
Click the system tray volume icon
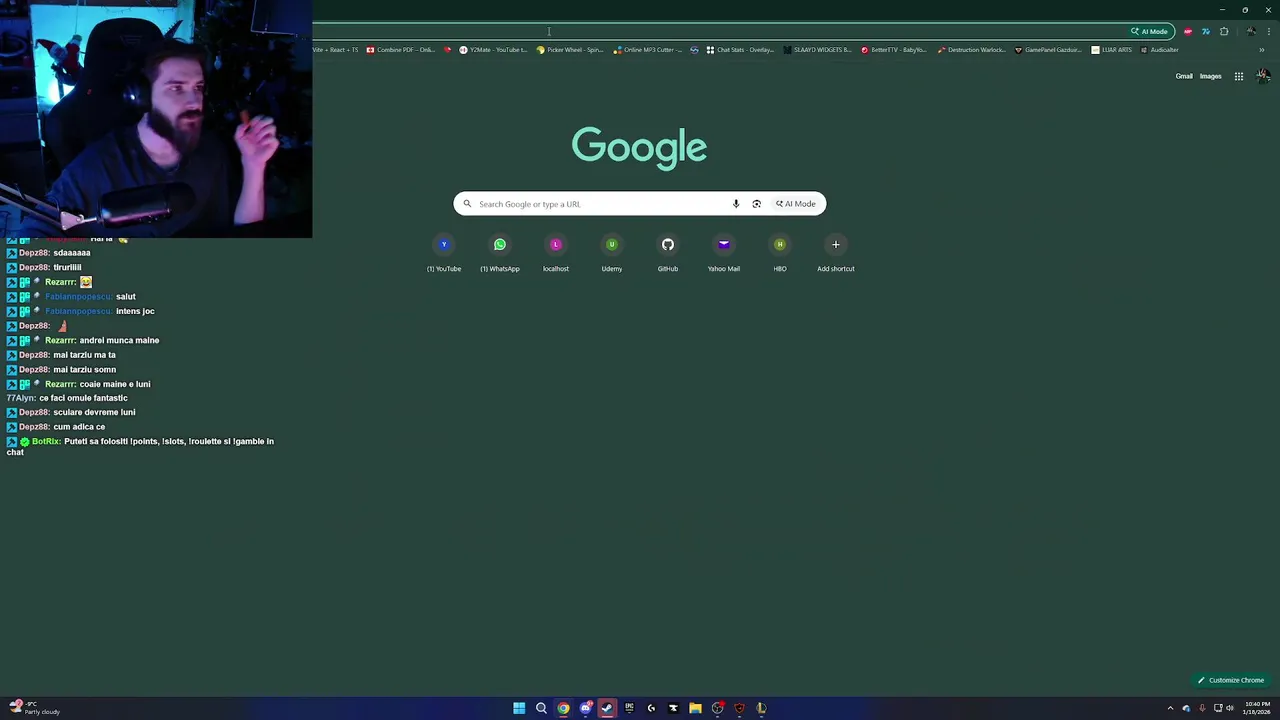tap(1230, 708)
